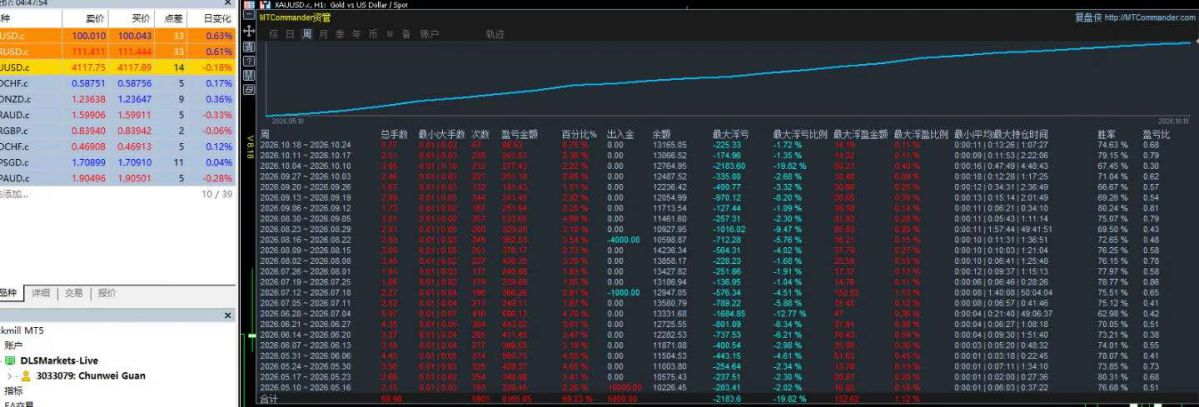Switch to the 详细 tab in Market Watch

[41, 293]
